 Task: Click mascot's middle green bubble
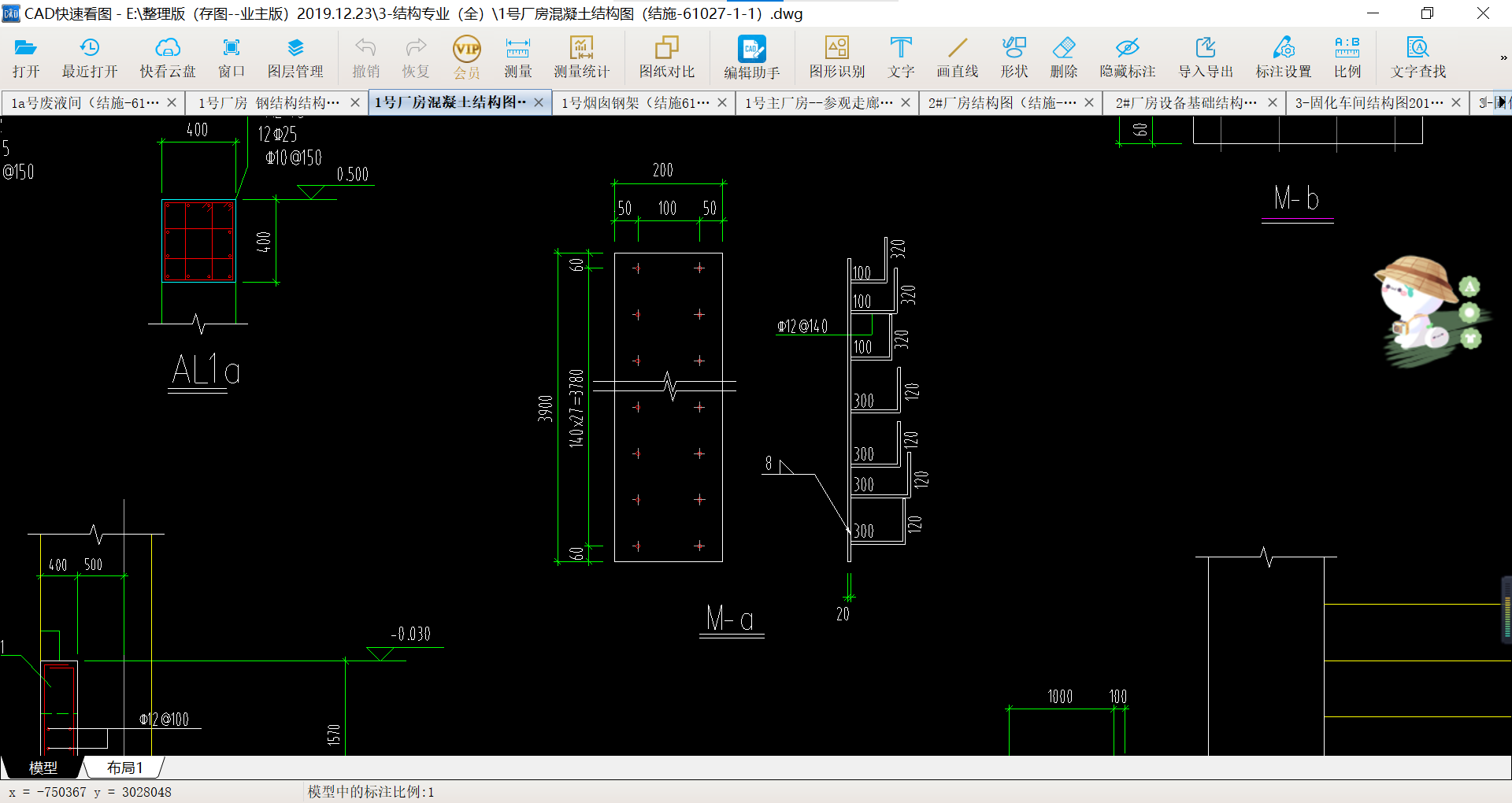(1469, 313)
